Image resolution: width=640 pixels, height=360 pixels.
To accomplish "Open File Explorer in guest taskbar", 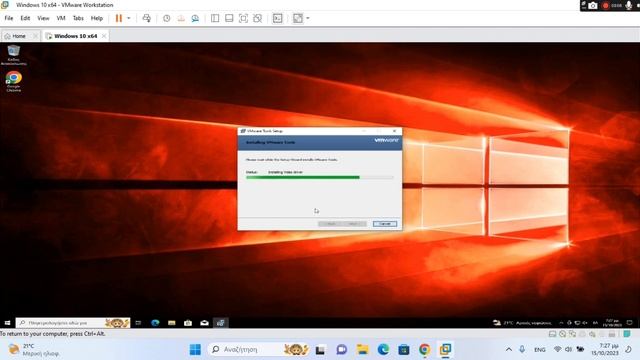I will click(x=171, y=323).
